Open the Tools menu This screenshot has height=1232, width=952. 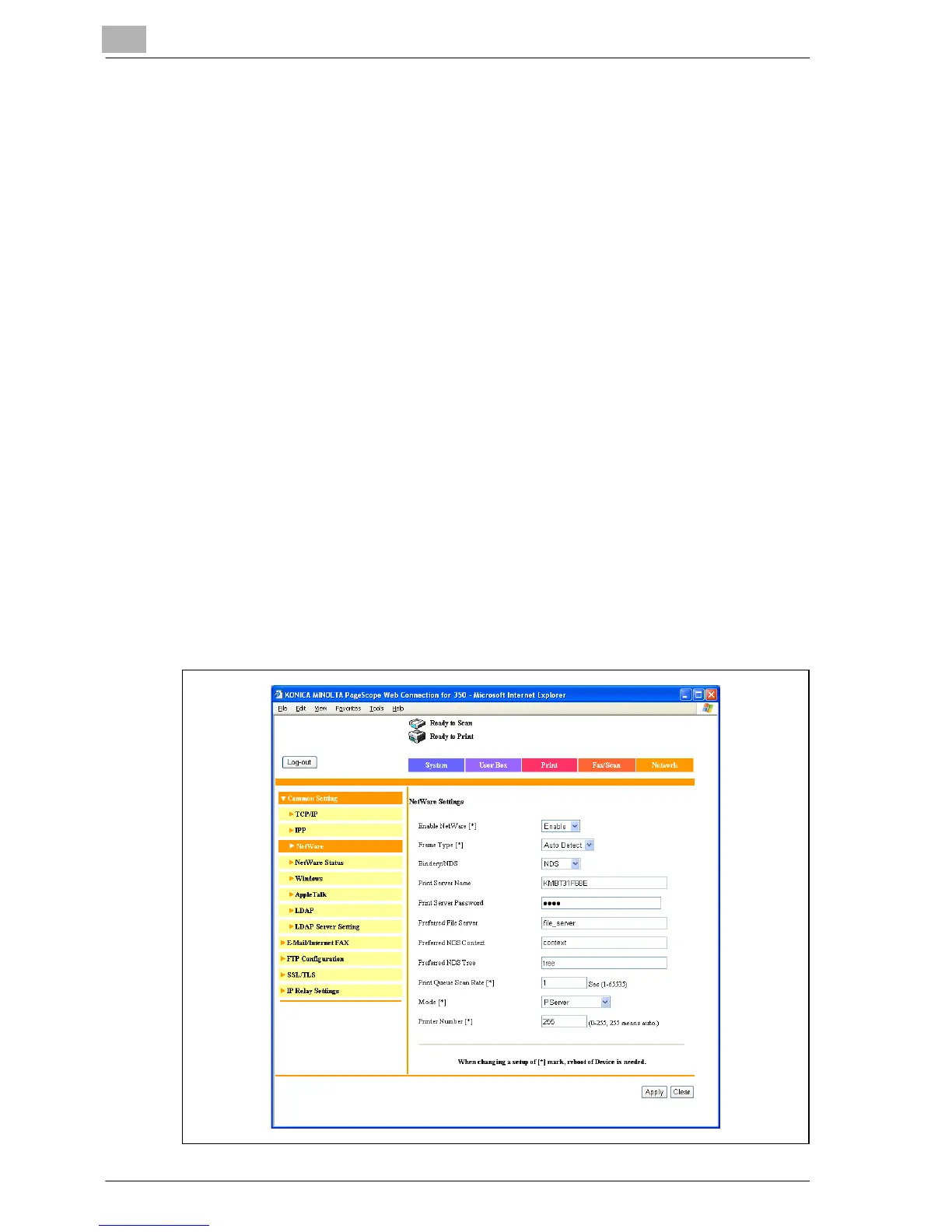[x=376, y=709]
